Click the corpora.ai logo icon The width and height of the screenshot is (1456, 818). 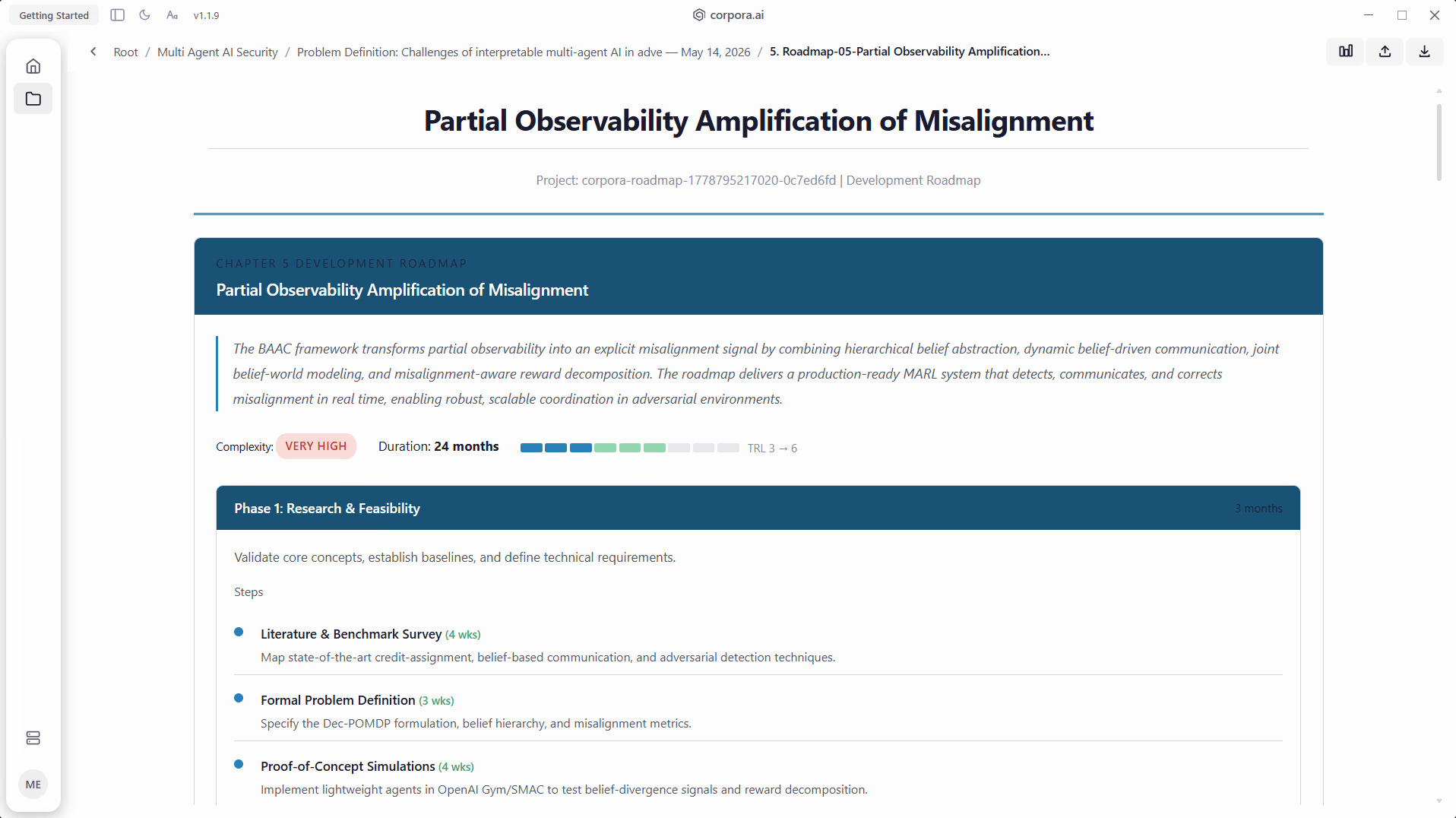699,15
